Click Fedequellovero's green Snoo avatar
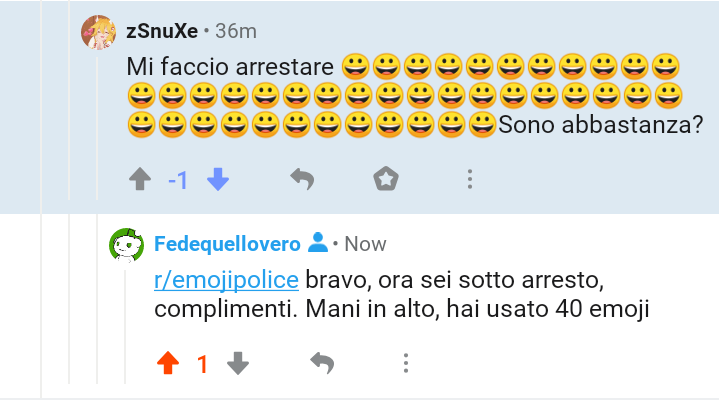This screenshot has height=400, width=719. 127,245
